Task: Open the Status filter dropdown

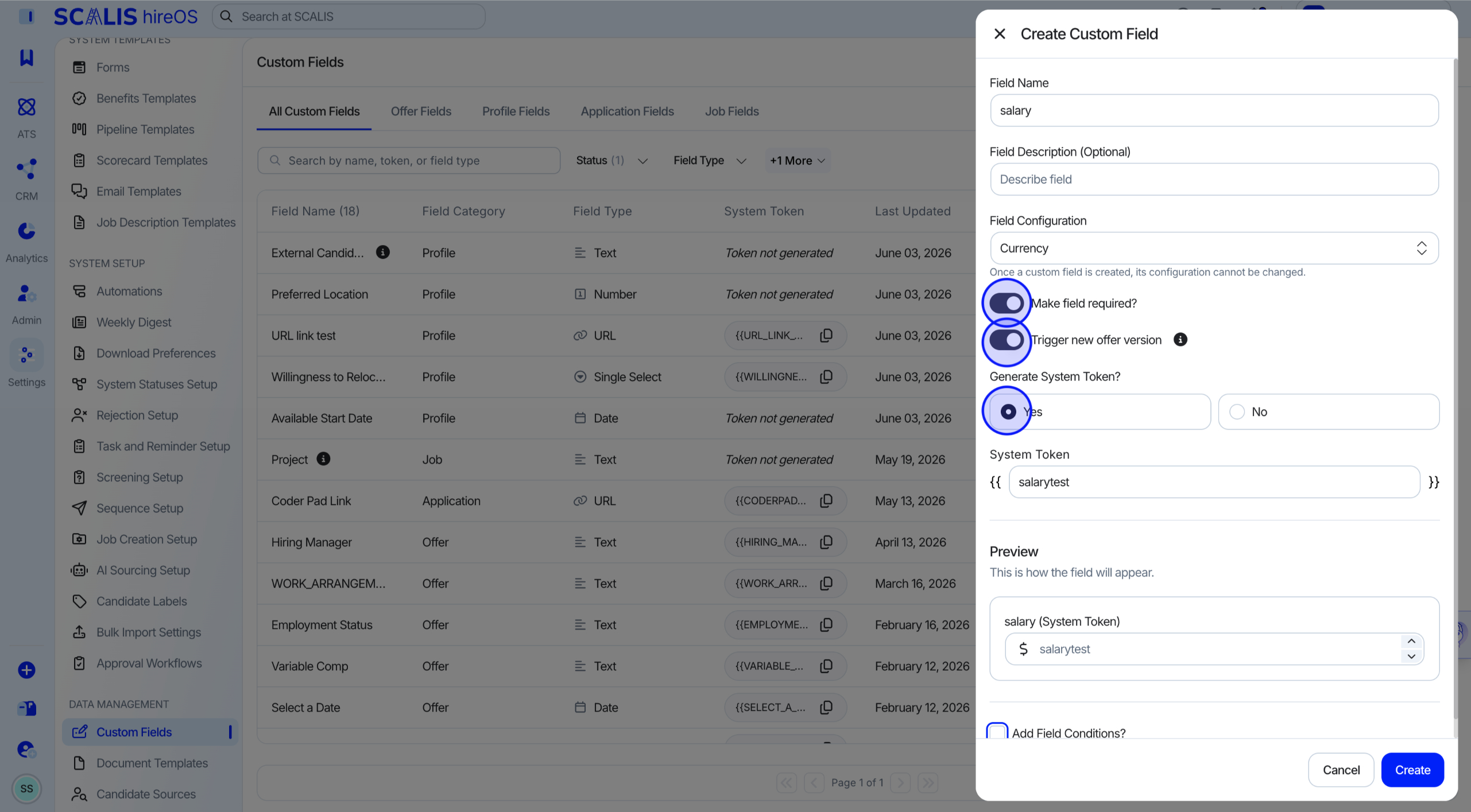Action: [x=611, y=160]
